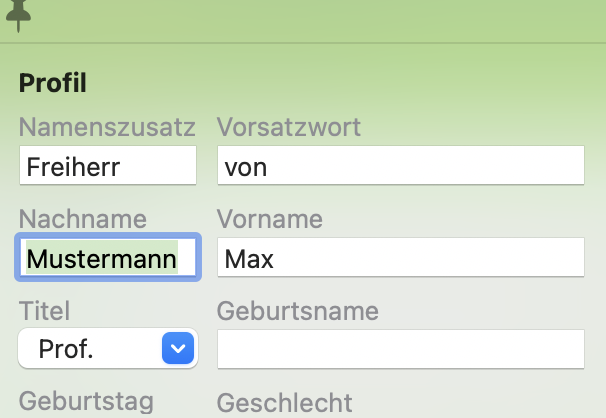Click into the Vorsatzwort field with von
The height and width of the screenshot is (418, 606).
tap(401, 165)
